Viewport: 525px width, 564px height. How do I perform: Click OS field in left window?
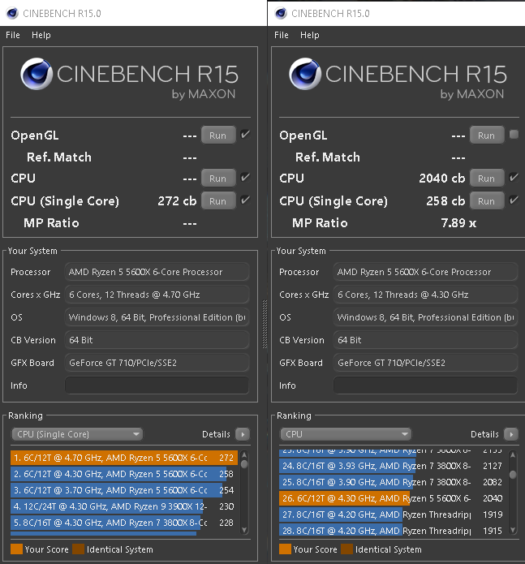click(156, 317)
